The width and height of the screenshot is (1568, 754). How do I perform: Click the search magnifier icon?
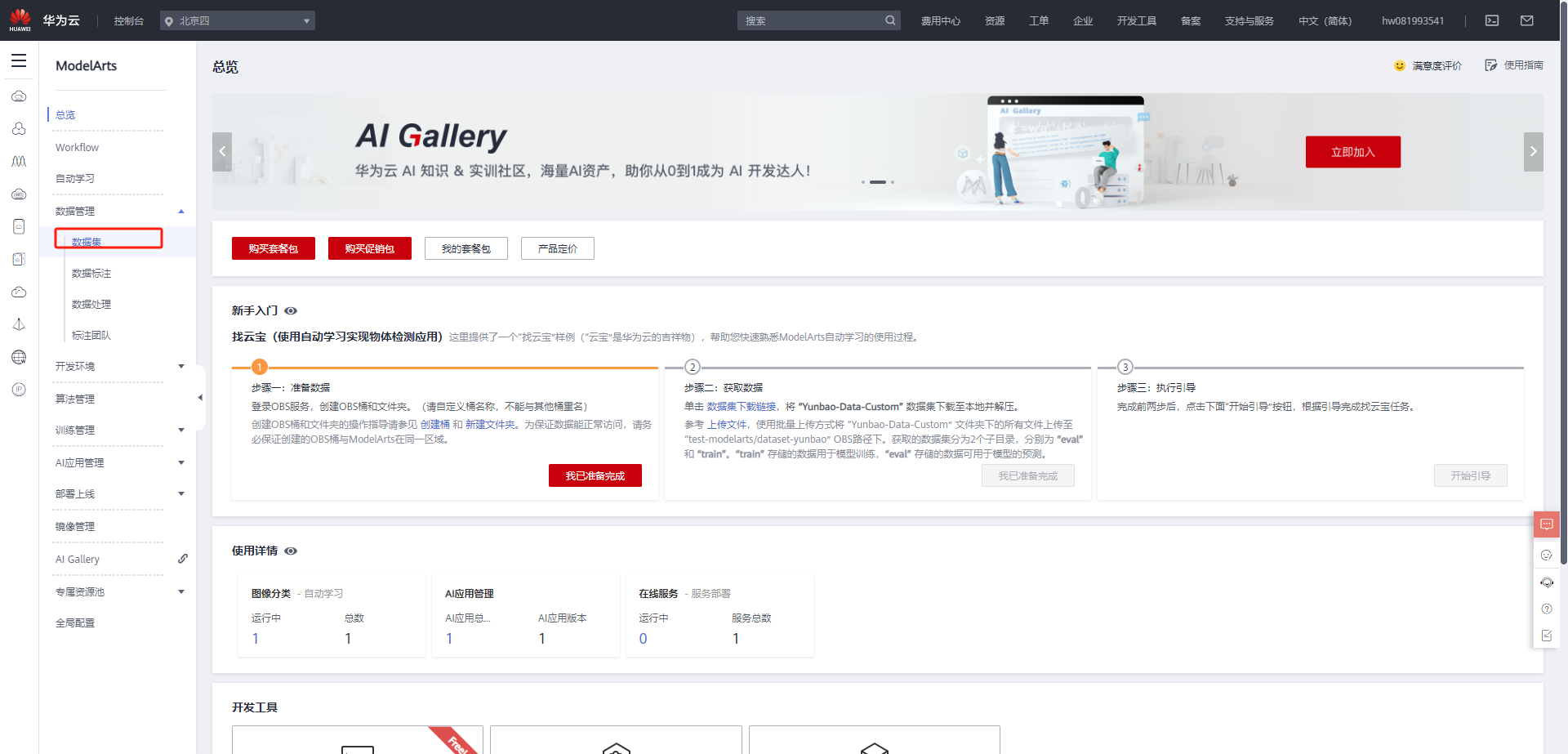point(890,20)
